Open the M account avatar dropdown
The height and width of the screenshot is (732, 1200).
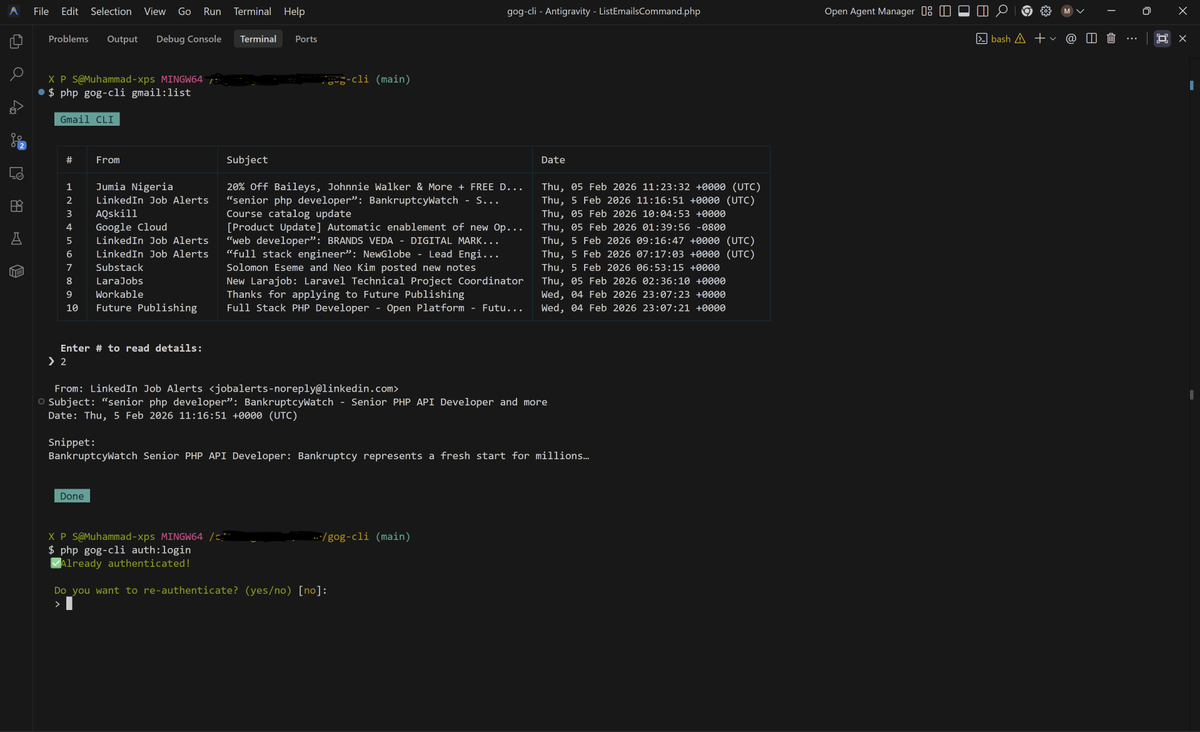tap(1072, 11)
